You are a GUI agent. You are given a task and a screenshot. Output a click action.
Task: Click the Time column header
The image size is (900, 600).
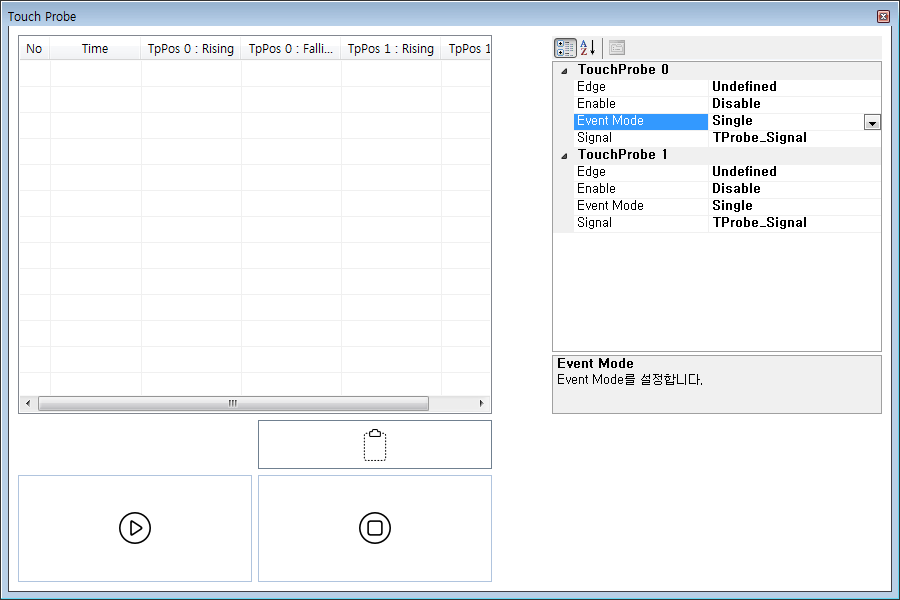point(95,49)
